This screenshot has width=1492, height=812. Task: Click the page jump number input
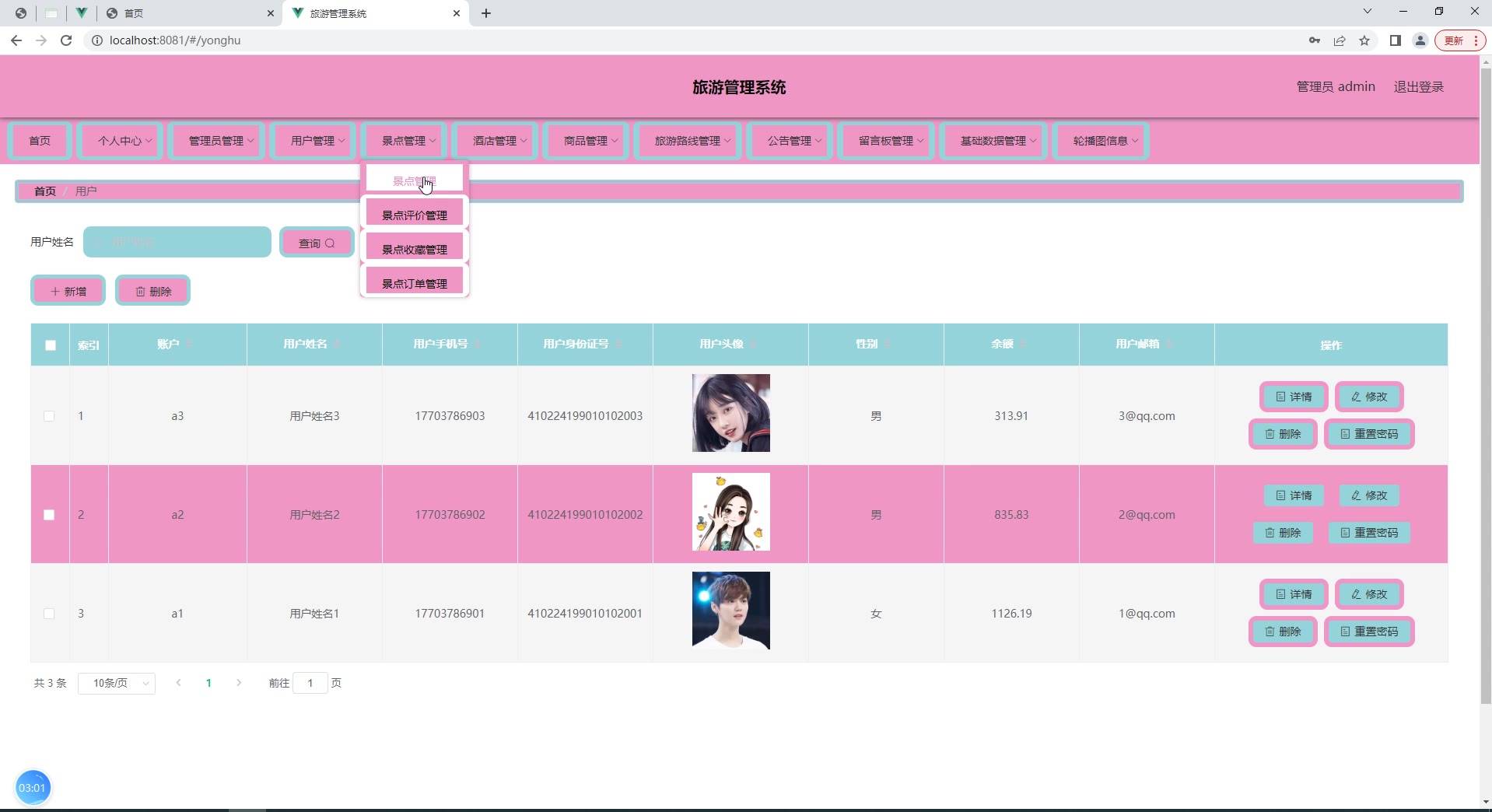pos(310,683)
